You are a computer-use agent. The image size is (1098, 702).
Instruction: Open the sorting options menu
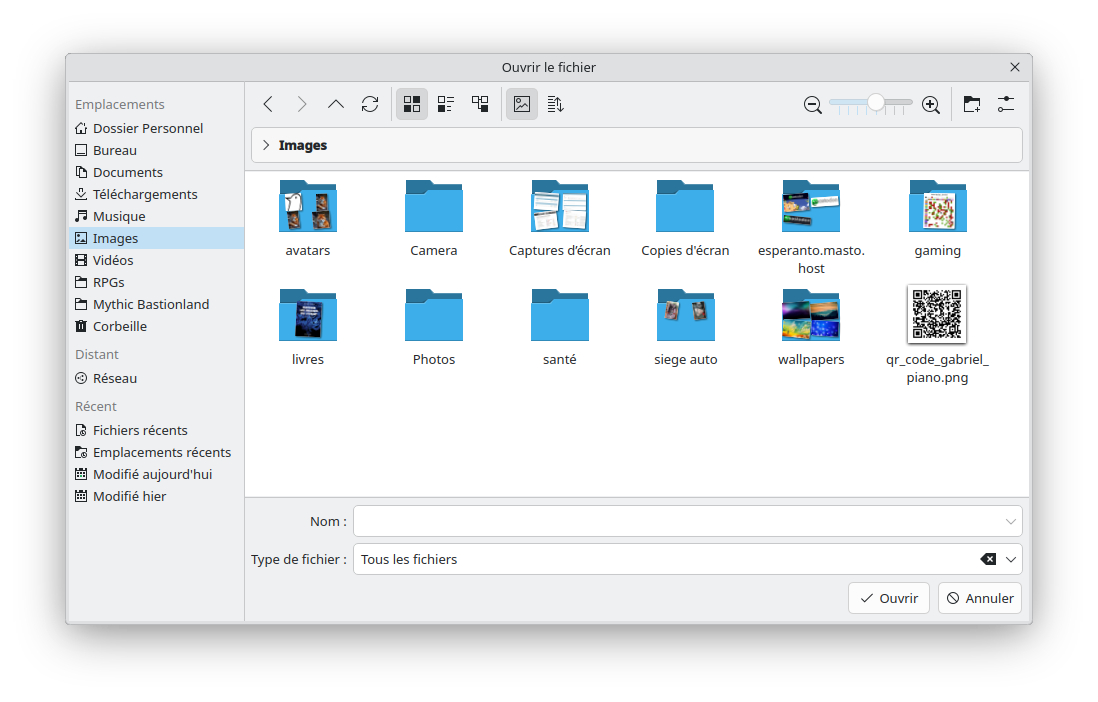(556, 104)
